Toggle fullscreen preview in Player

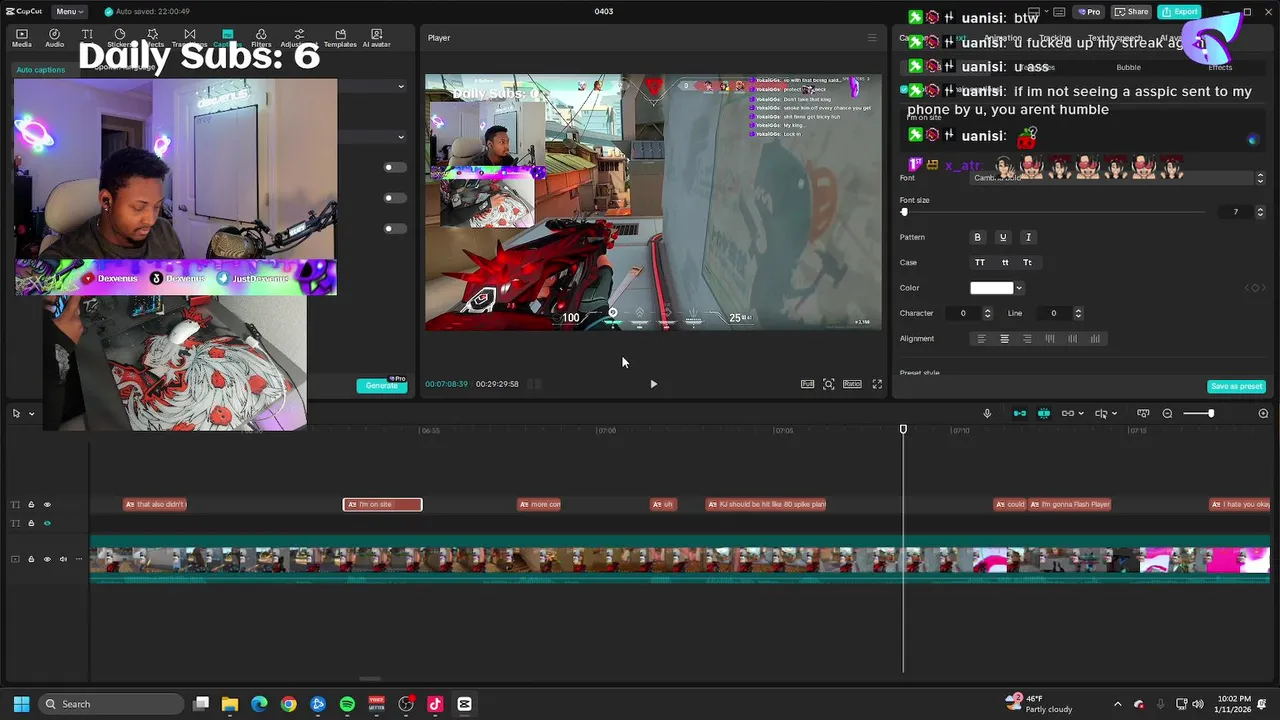pyautogui.click(x=877, y=384)
